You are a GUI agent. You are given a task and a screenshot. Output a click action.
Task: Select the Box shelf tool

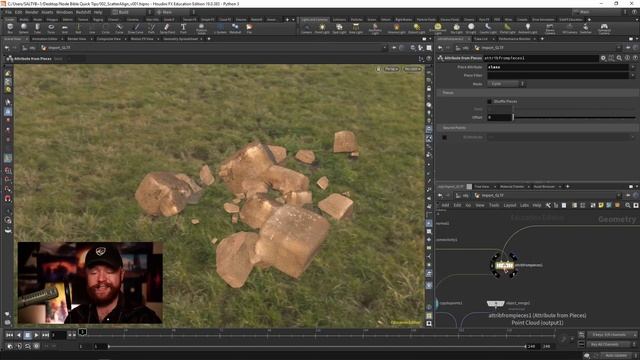(10, 28)
